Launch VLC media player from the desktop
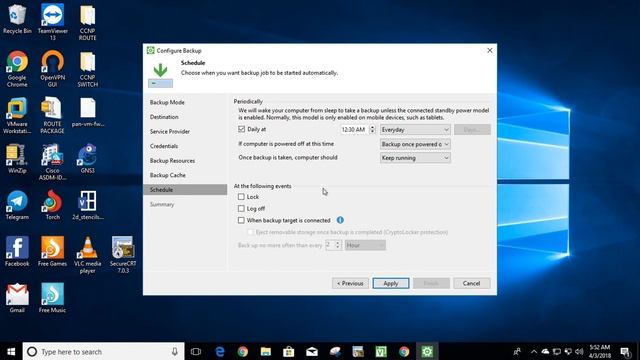 87,255
